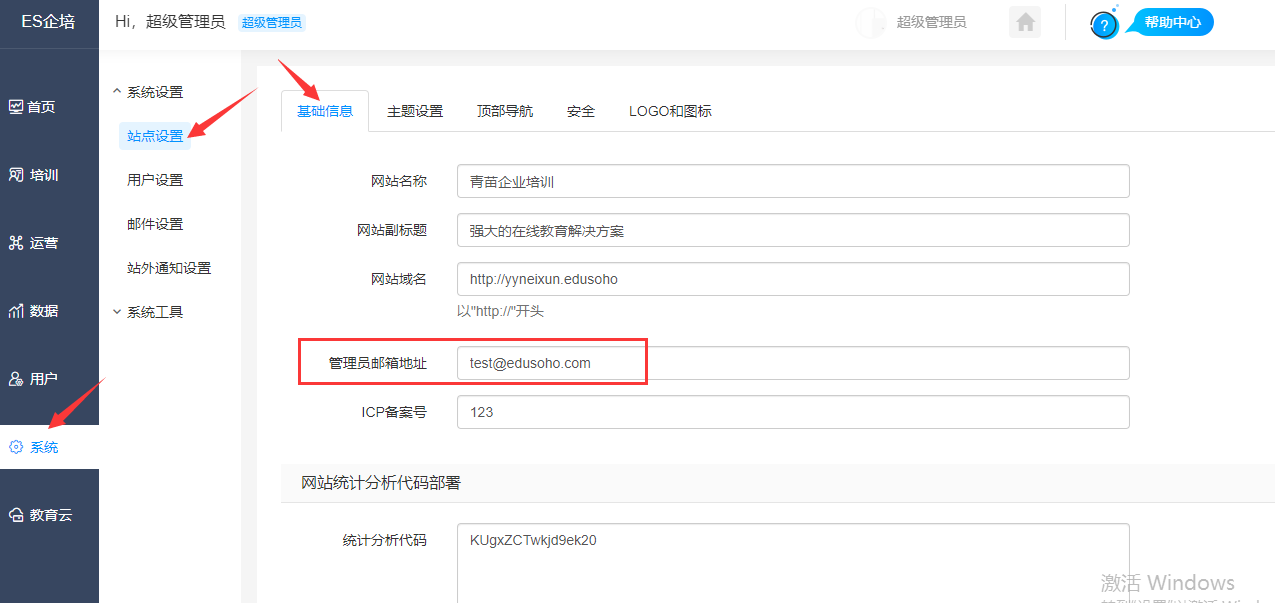1275x603 pixels.
Task: Click the 以"http://"开头 hint text
Action: pyautogui.click(x=500, y=311)
